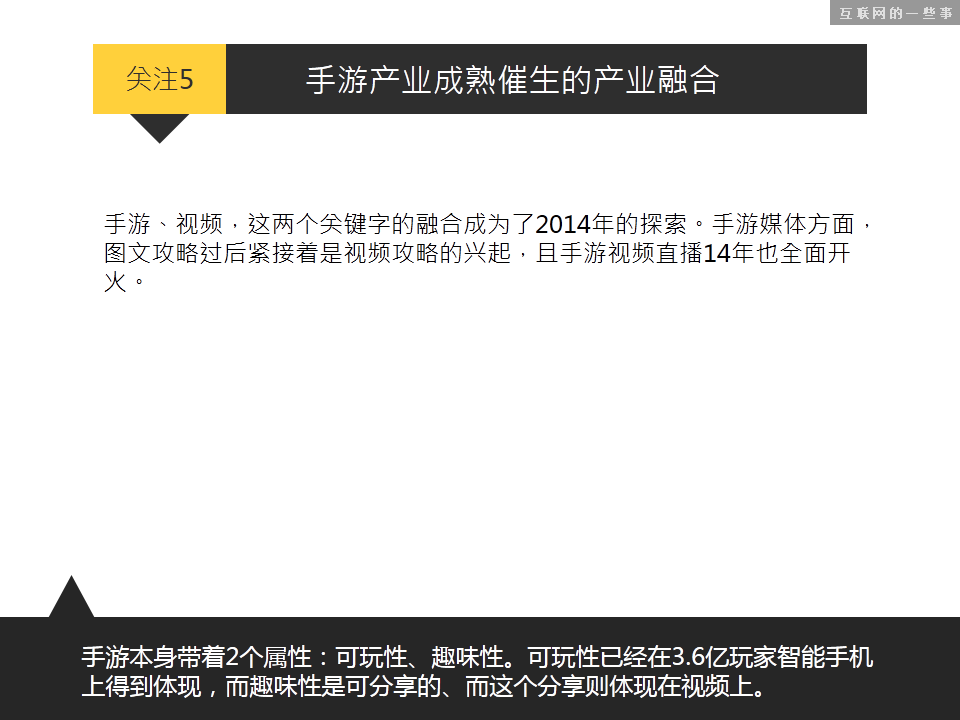Viewport: 960px width, 720px height.
Task: Select the title 手游产业成熟催生的产业融合
Action: [512, 80]
